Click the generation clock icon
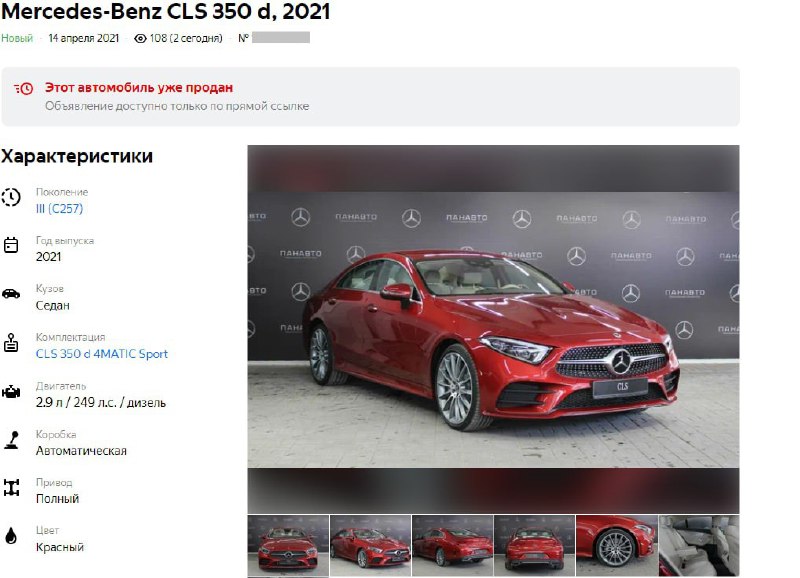The height and width of the screenshot is (578, 800). tap(11, 197)
